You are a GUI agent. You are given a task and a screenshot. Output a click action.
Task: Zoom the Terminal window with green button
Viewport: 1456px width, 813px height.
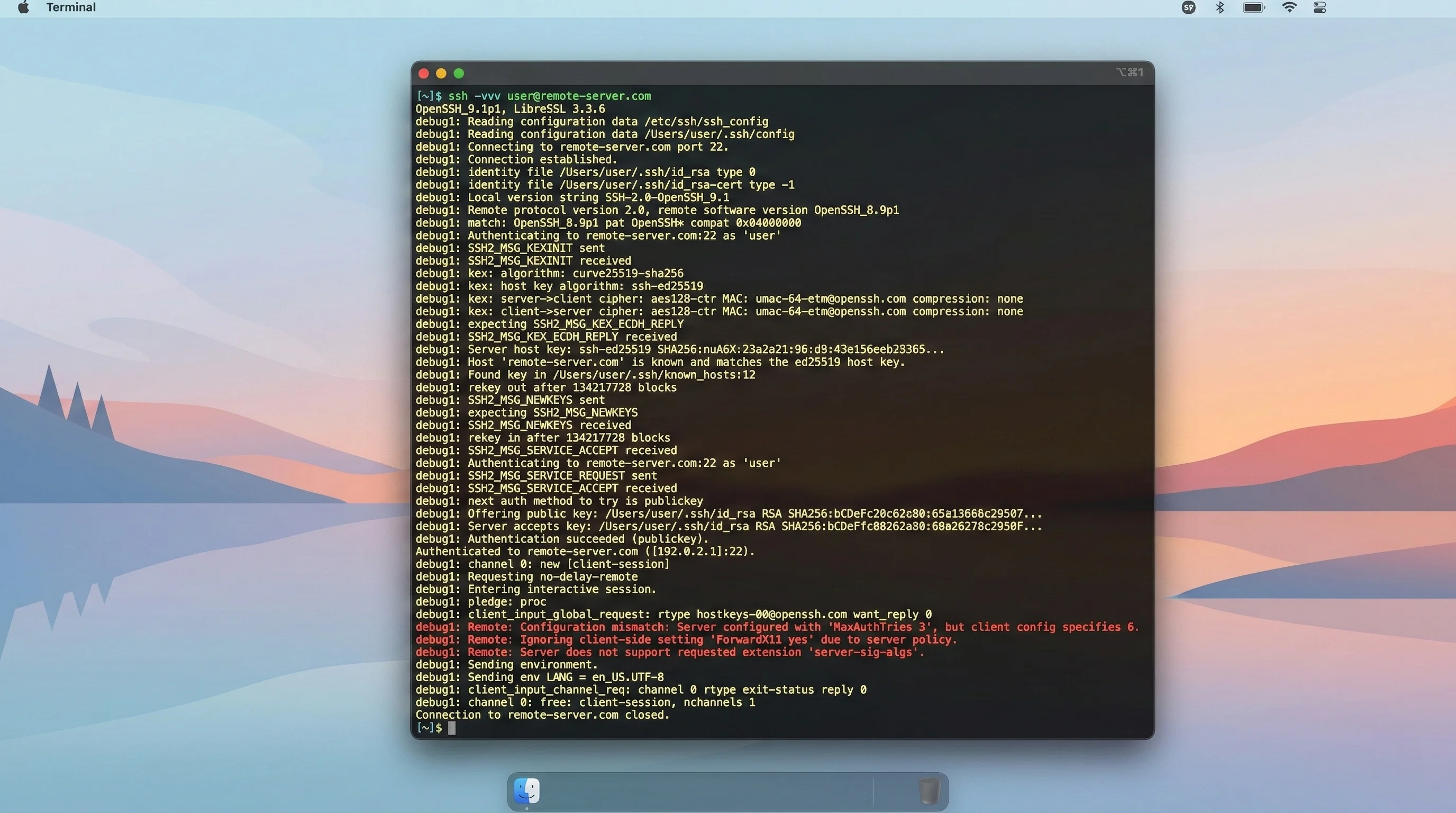coord(459,74)
